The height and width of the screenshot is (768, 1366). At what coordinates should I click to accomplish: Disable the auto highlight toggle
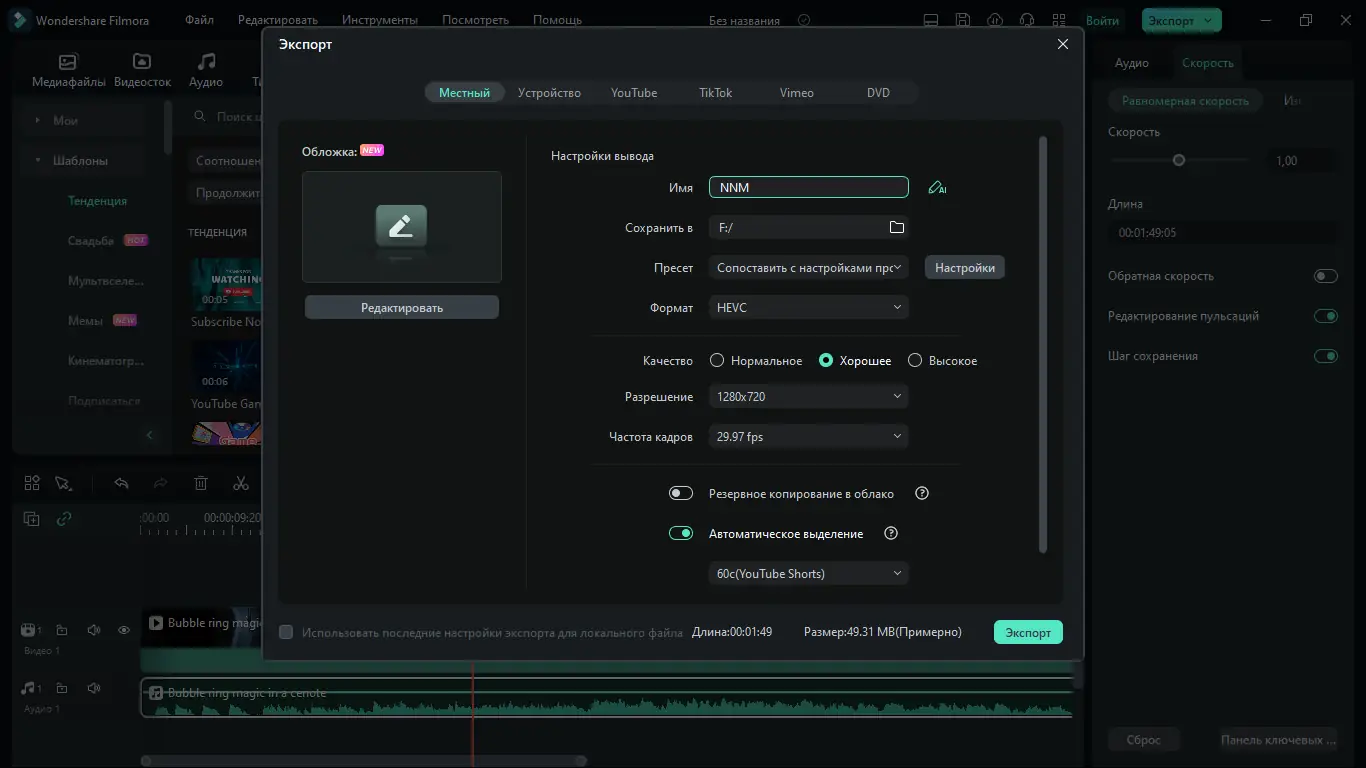(681, 533)
